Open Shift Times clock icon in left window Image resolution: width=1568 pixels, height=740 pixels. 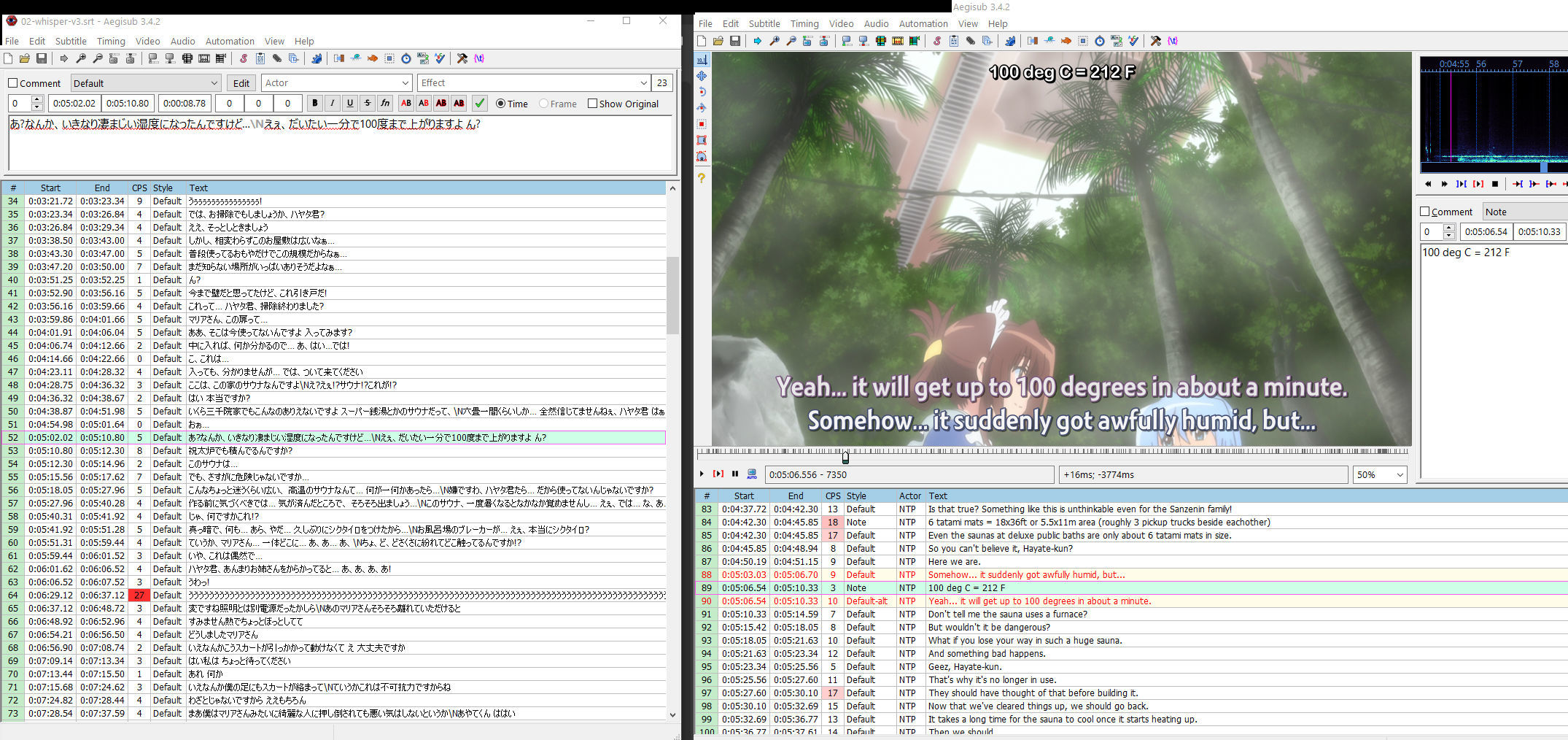(406, 58)
